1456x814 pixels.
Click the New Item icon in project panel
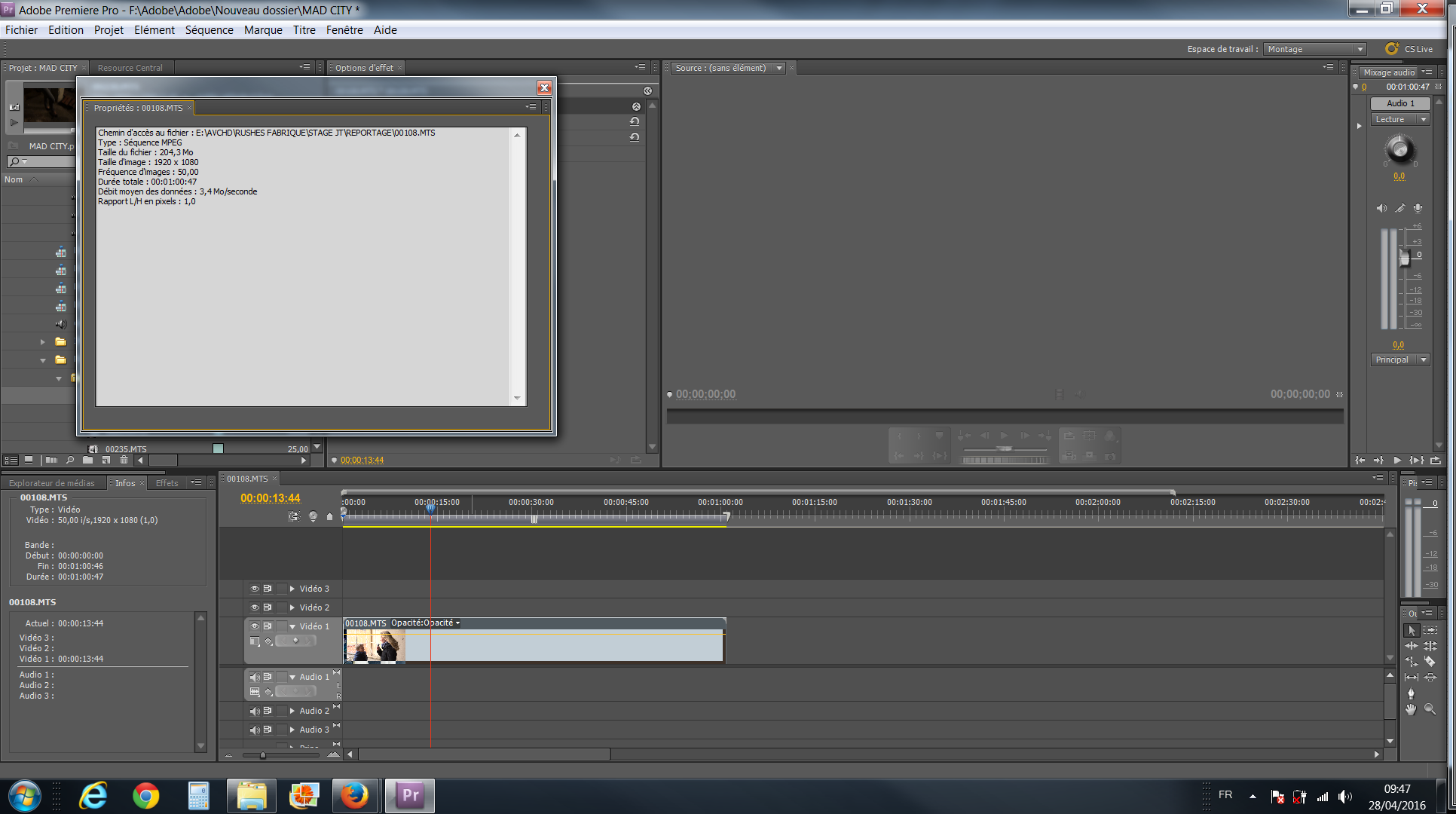click(x=106, y=460)
